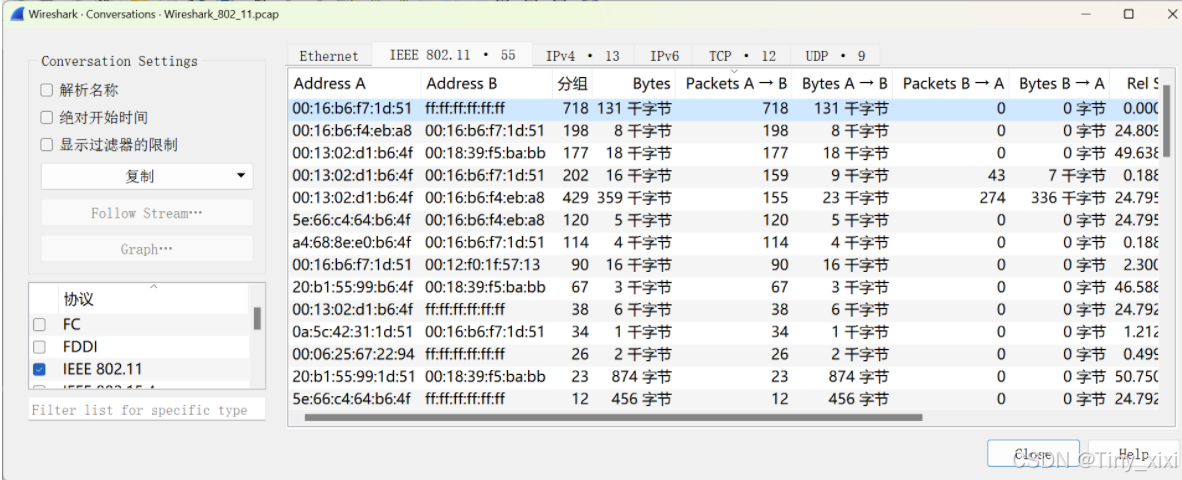Open the IPv6 tab
1182x480 pixels.
pyautogui.click(x=664, y=56)
